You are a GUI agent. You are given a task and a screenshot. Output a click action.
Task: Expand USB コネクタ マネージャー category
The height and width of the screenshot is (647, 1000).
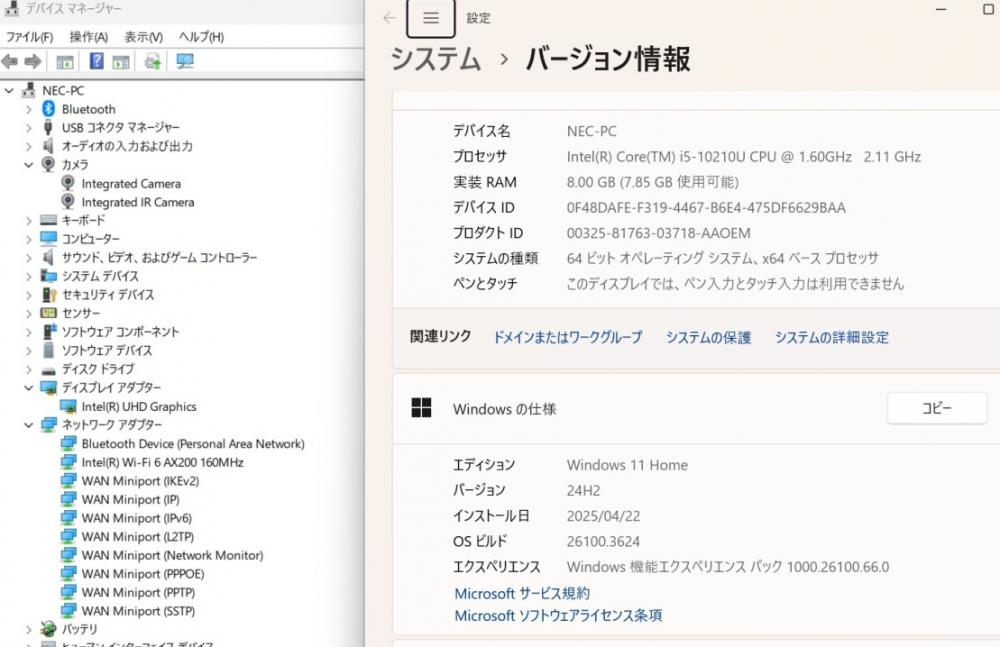click(x=29, y=128)
